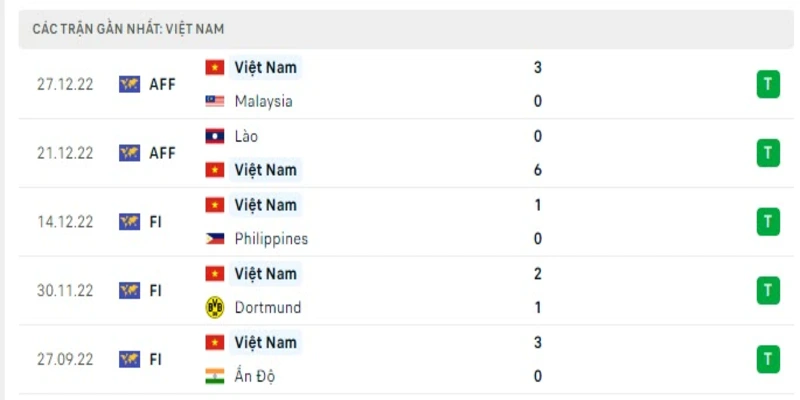Viewport: 800px width, 400px height.
Task: Select the Lào team name
Action: coord(246,136)
